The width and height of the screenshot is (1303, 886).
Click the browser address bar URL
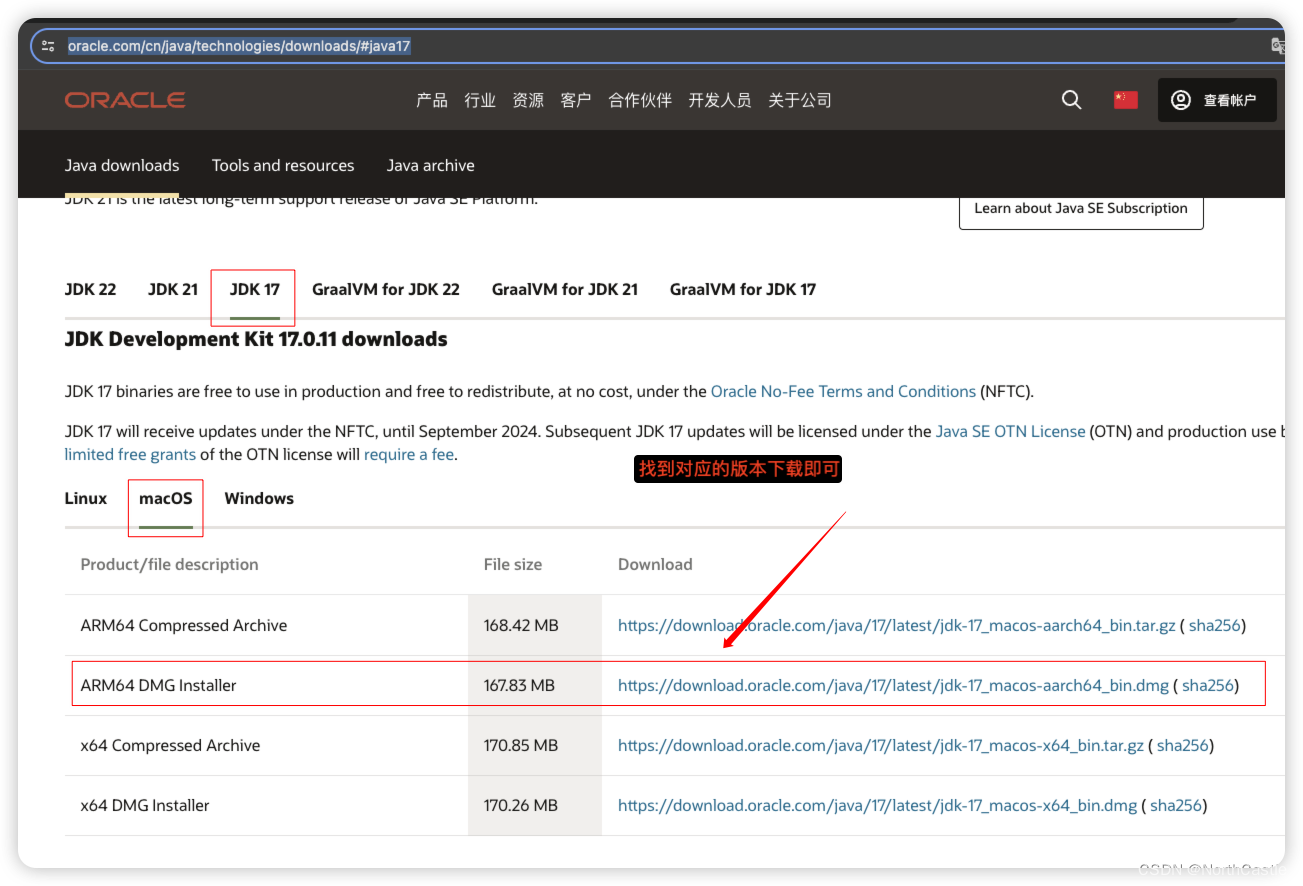[x=239, y=46]
